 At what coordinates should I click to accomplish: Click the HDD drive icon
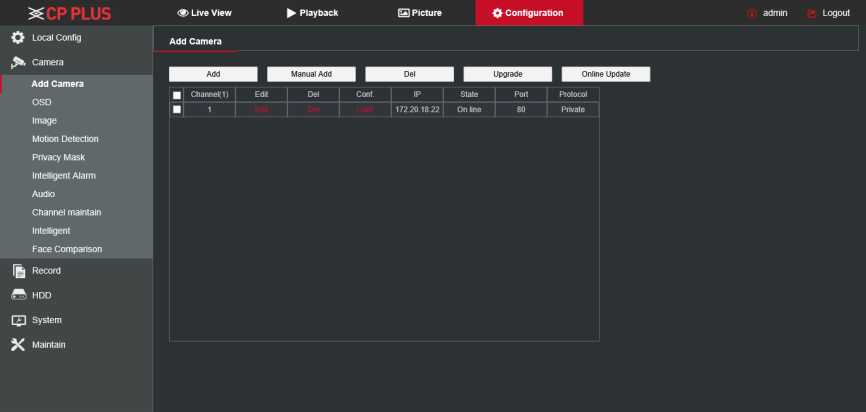coord(17,296)
